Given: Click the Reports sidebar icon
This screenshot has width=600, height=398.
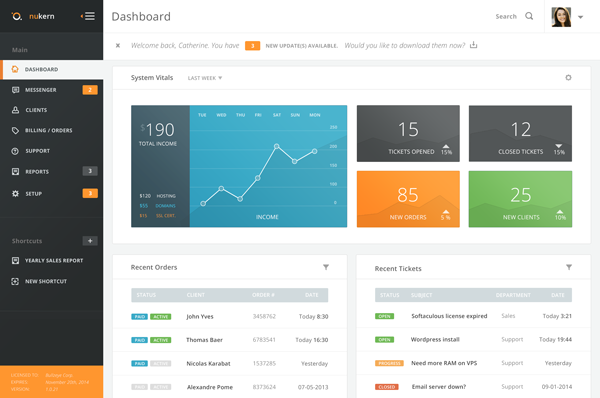Looking at the screenshot, I should click(x=15, y=171).
